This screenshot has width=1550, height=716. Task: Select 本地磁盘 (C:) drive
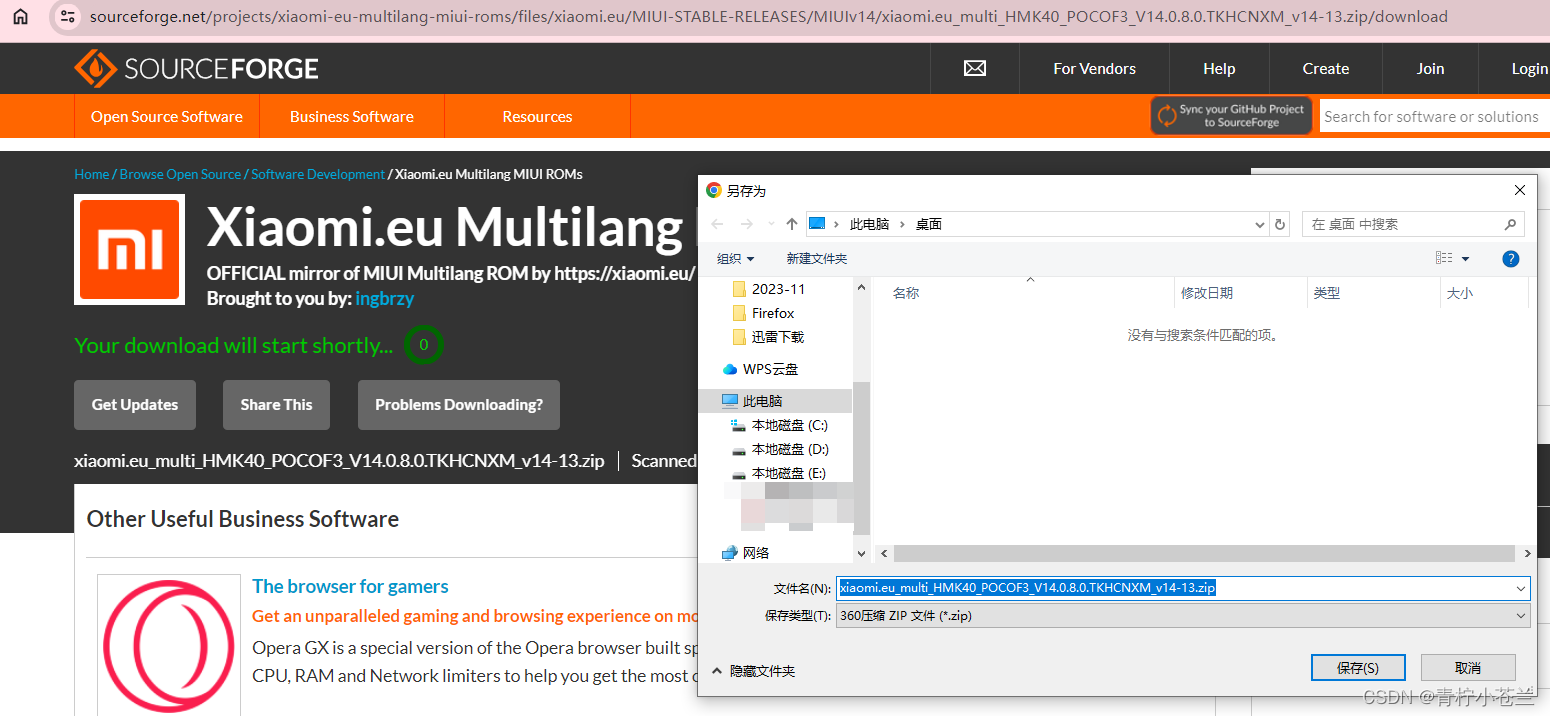tap(779, 425)
